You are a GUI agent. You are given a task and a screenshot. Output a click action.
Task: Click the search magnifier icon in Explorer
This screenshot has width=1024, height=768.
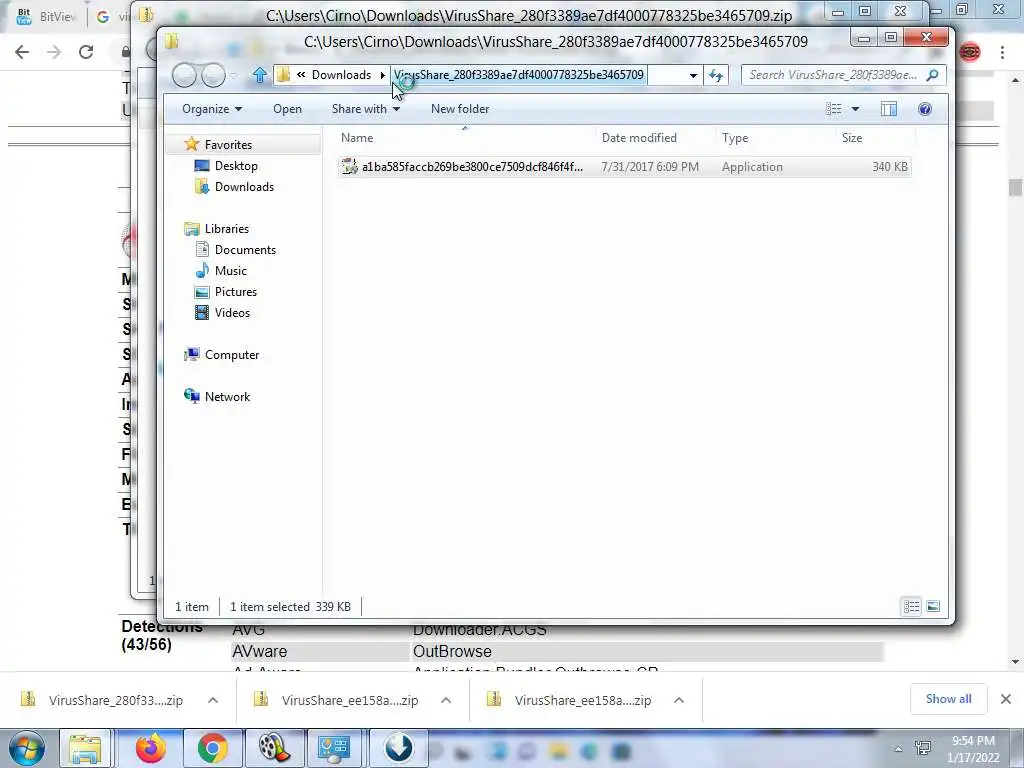pyautogui.click(x=933, y=75)
